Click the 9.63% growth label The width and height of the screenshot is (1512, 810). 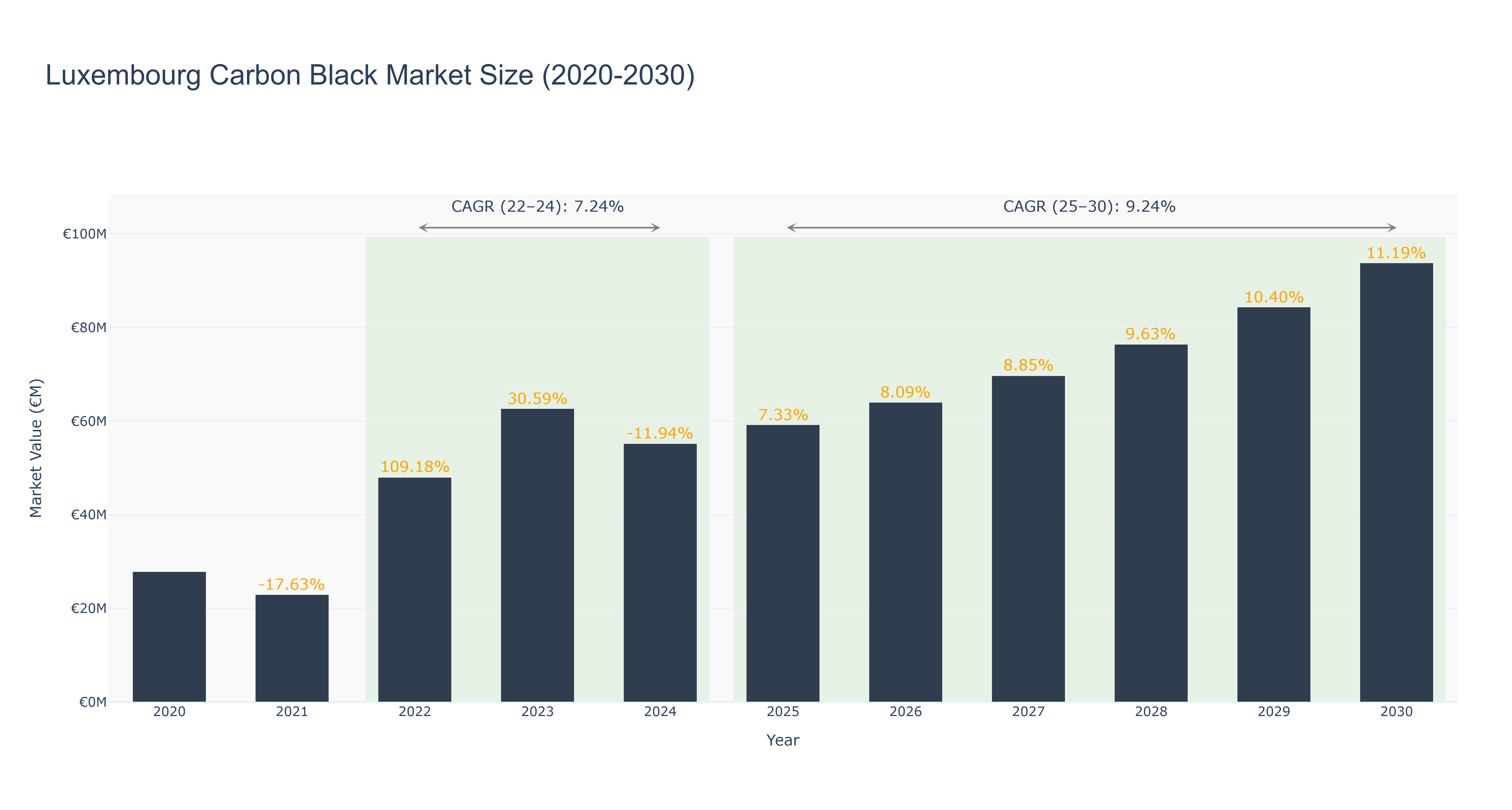(x=1150, y=334)
